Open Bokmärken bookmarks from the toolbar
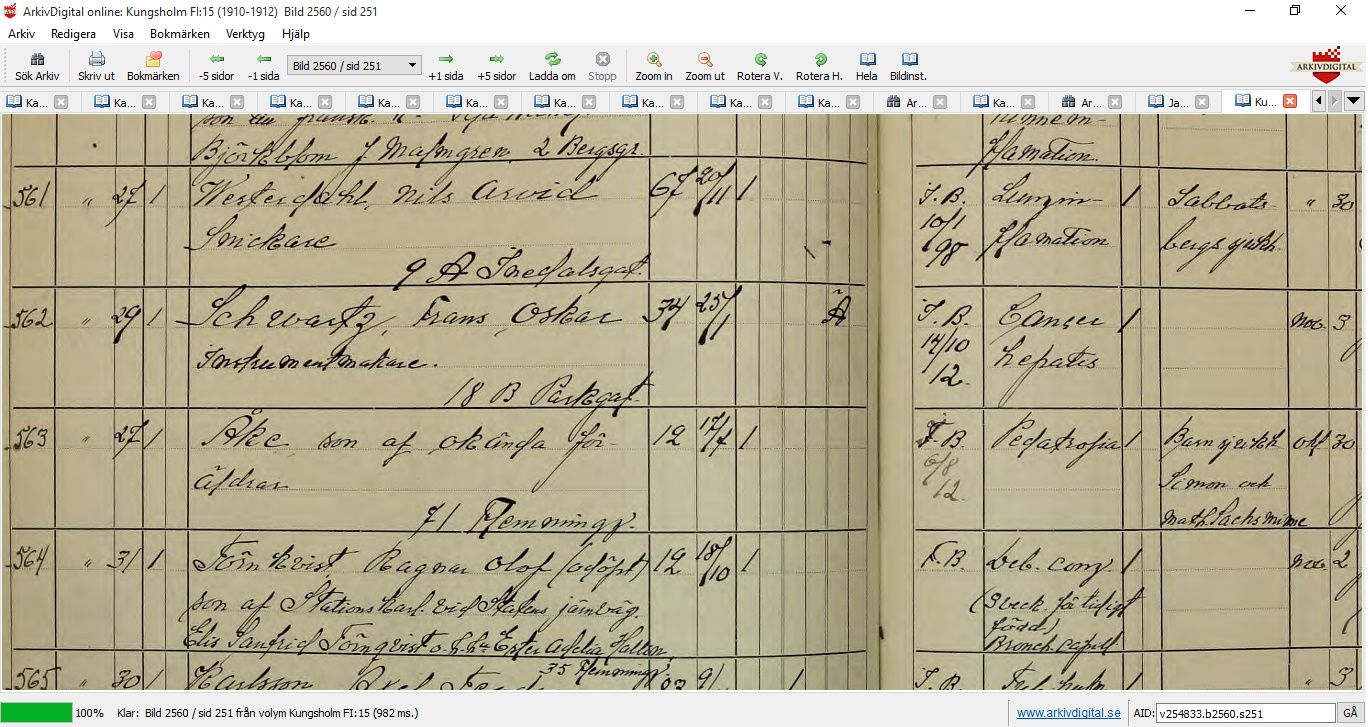 (x=153, y=66)
